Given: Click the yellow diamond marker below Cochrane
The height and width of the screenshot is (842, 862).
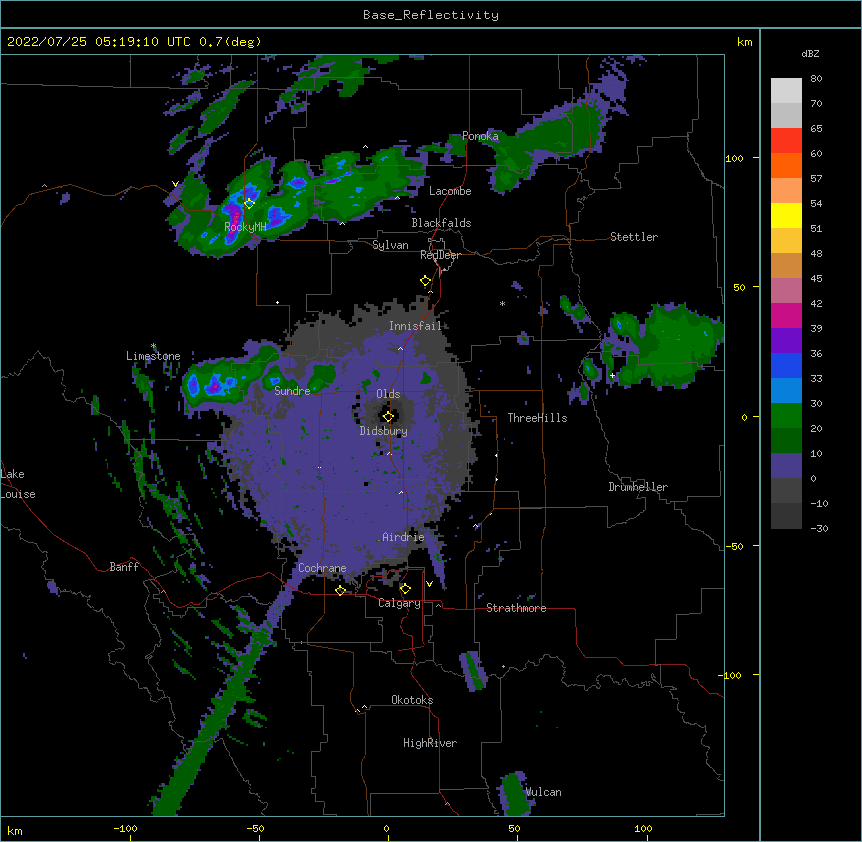Looking at the screenshot, I should pyautogui.click(x=340, y=590).
